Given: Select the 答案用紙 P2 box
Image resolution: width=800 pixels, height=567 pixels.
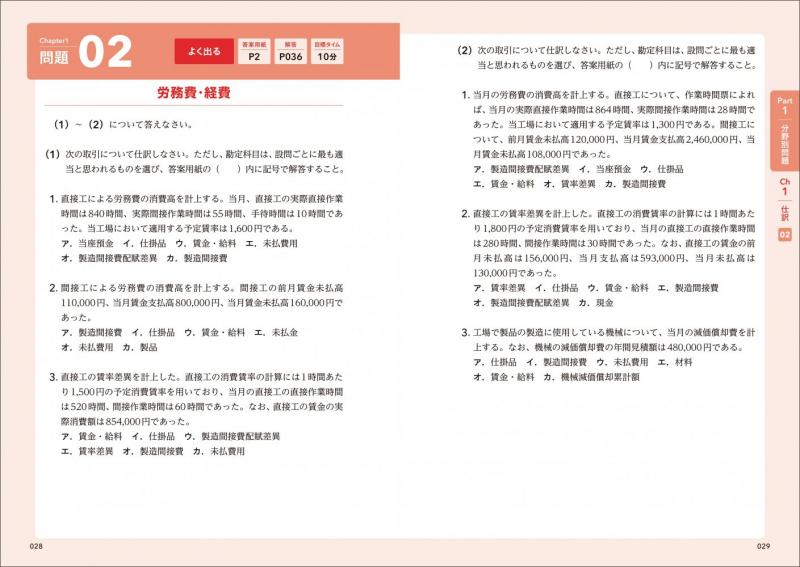Looking at the screenshot, I should point(254,51).
